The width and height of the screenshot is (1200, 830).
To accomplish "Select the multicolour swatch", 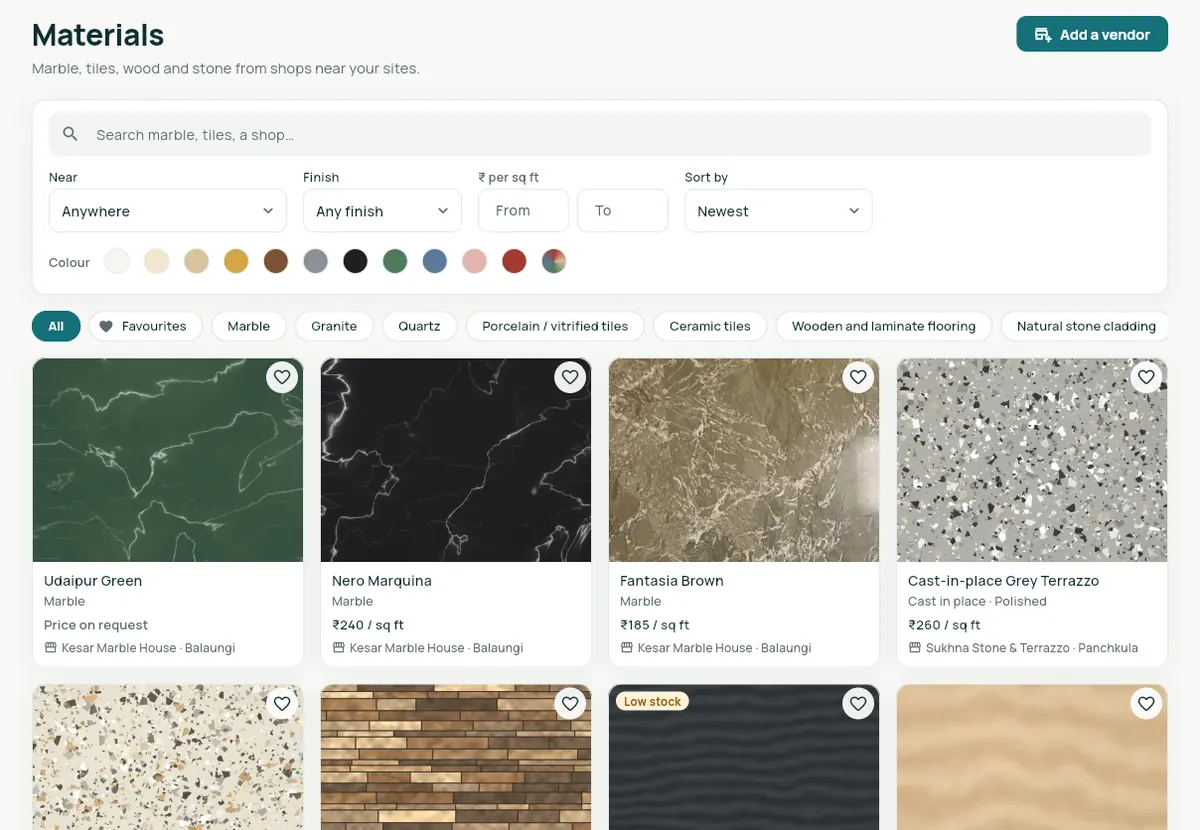I will (x=554, y=262).
